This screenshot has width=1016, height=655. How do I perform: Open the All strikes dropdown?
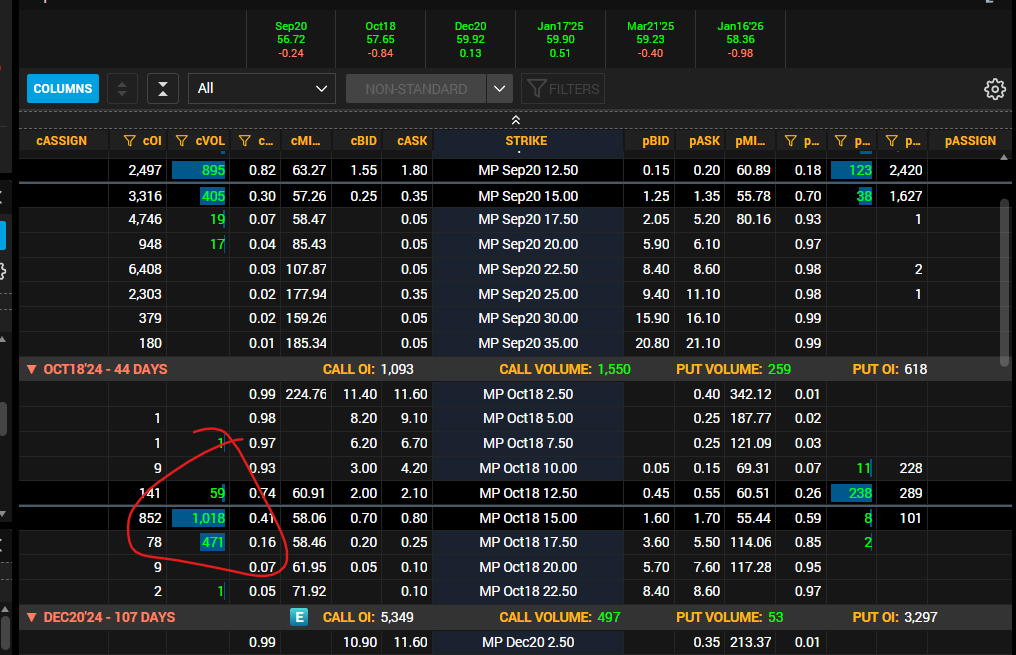point(262,89)
